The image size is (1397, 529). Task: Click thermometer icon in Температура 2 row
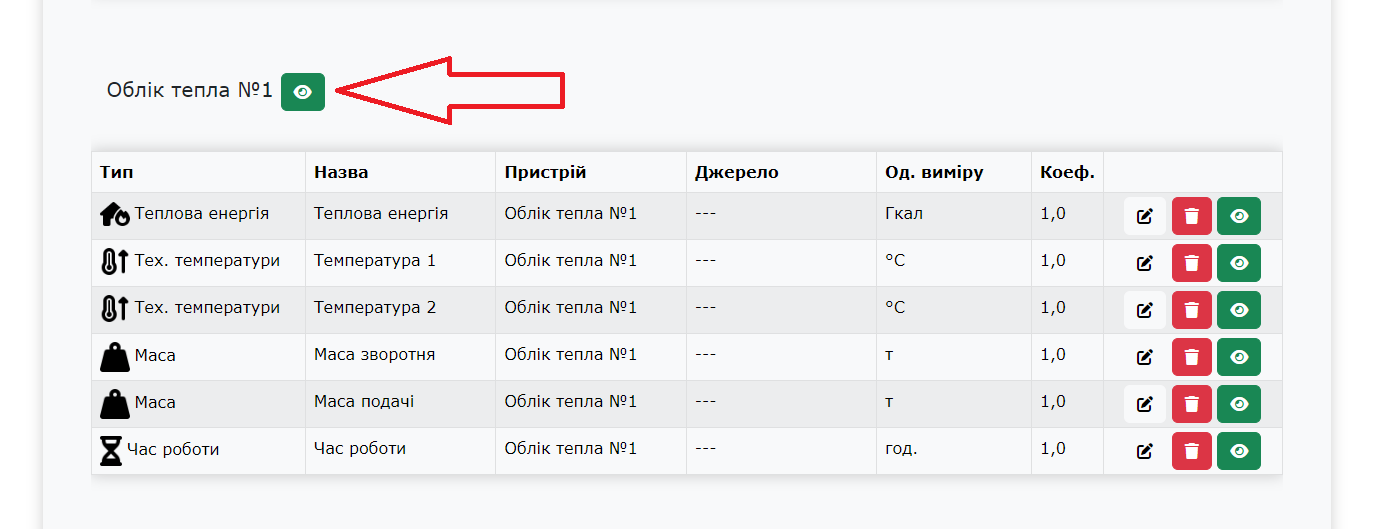click(115, 309)
